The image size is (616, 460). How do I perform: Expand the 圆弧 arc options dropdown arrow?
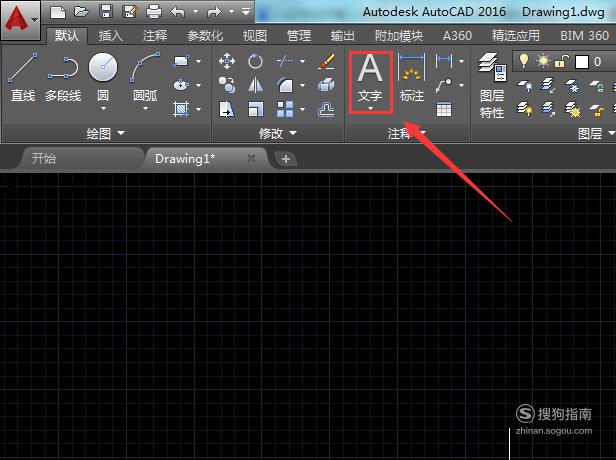[x=145, y=108]
